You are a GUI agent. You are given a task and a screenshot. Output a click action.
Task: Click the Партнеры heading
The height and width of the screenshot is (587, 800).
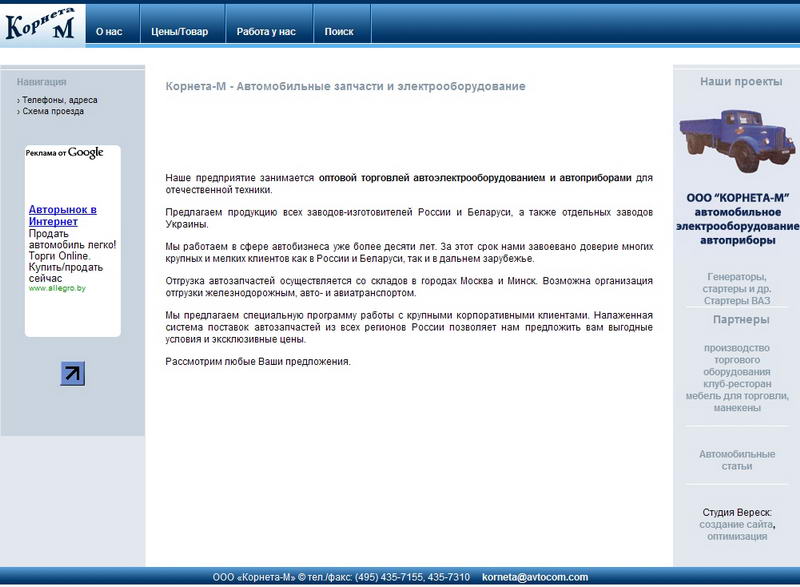click(x=741, y=320)
